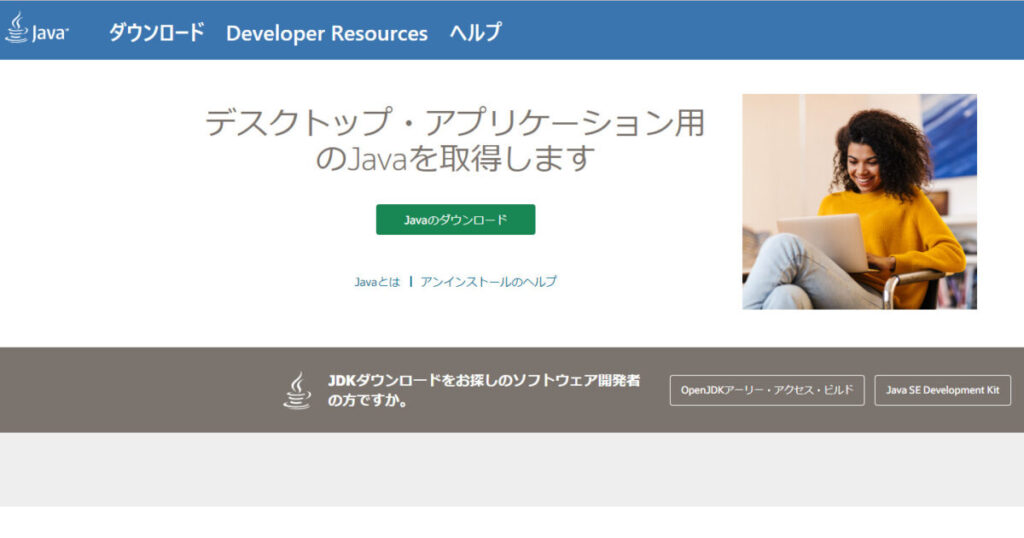
Task: Click the JDKダウンロードをお探しのソフトウェア開発者の方ですか text
Action: (x=483, y=390)
